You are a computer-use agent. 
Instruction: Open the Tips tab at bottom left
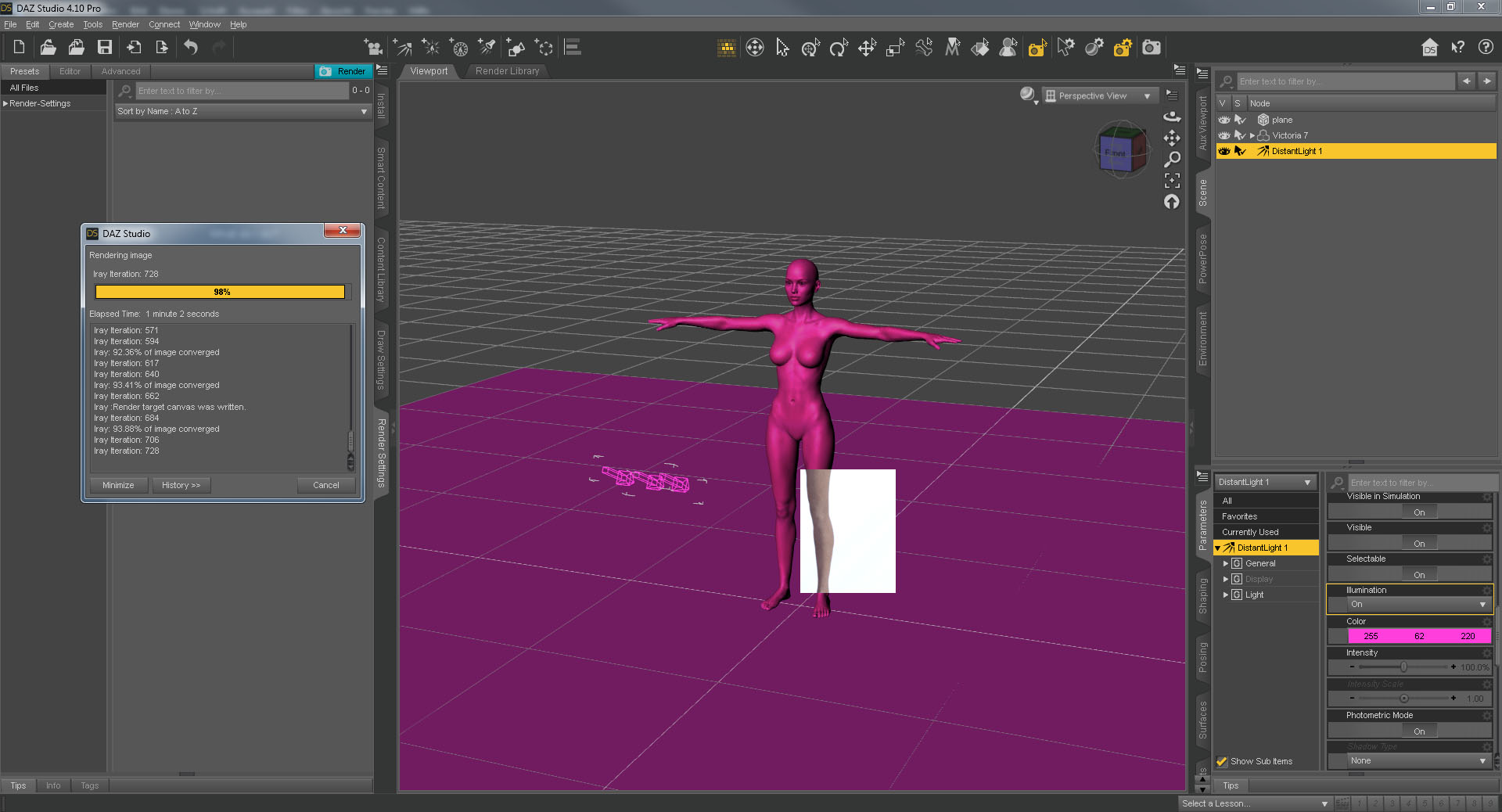pos(18,785)
